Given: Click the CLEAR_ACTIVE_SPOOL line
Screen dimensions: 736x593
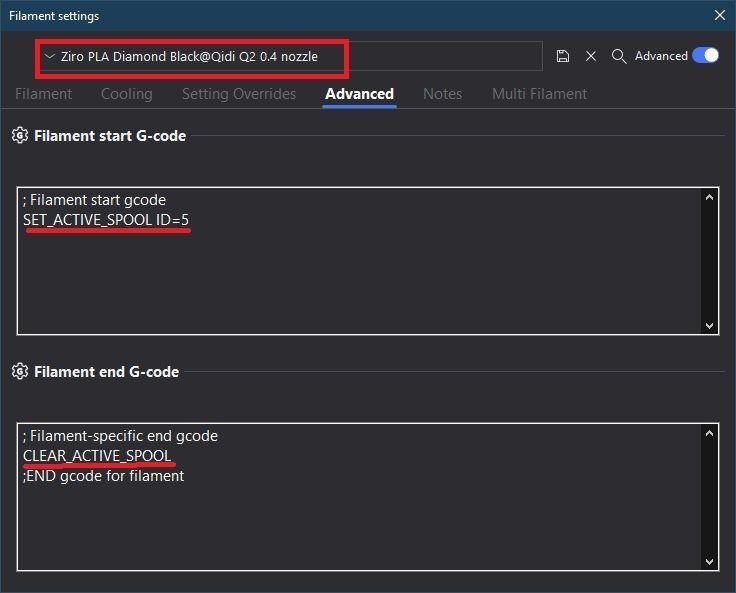Looking at the screenshot, I should coord(97,455).
